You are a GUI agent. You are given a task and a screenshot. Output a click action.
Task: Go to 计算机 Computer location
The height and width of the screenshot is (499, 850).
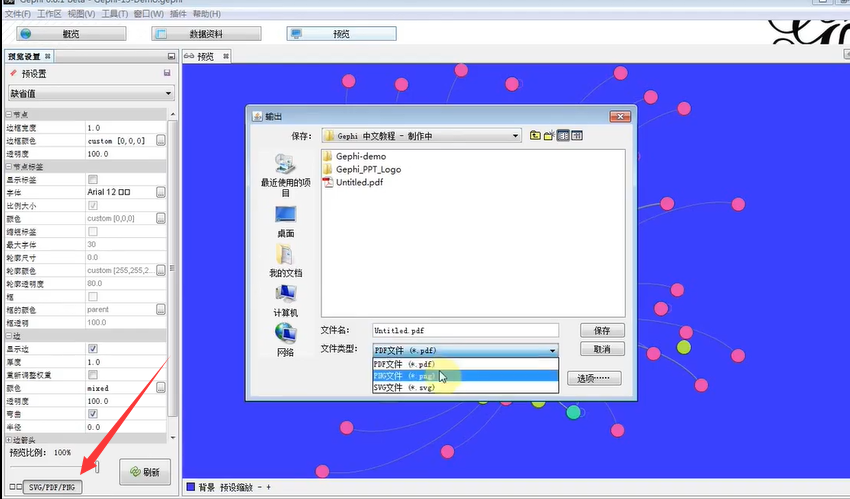click(x=286, y=301)
